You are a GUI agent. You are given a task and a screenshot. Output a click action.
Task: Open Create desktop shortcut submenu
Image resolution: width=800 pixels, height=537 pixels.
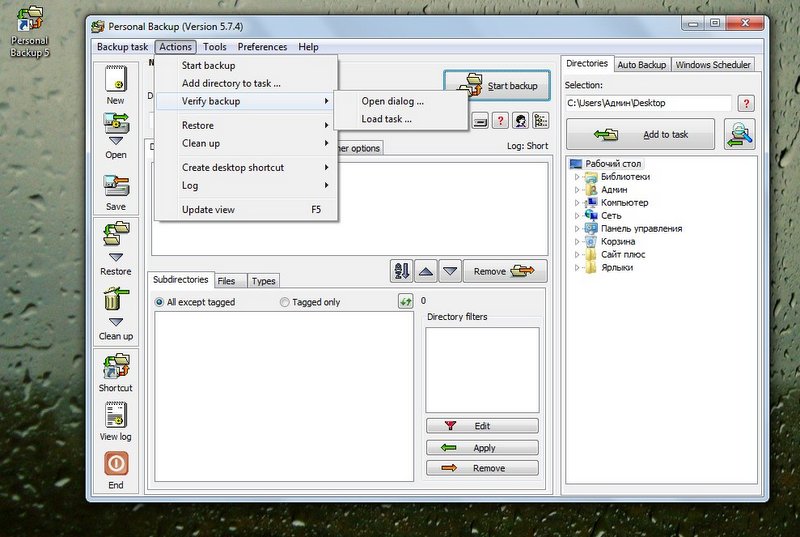point(246,167)
